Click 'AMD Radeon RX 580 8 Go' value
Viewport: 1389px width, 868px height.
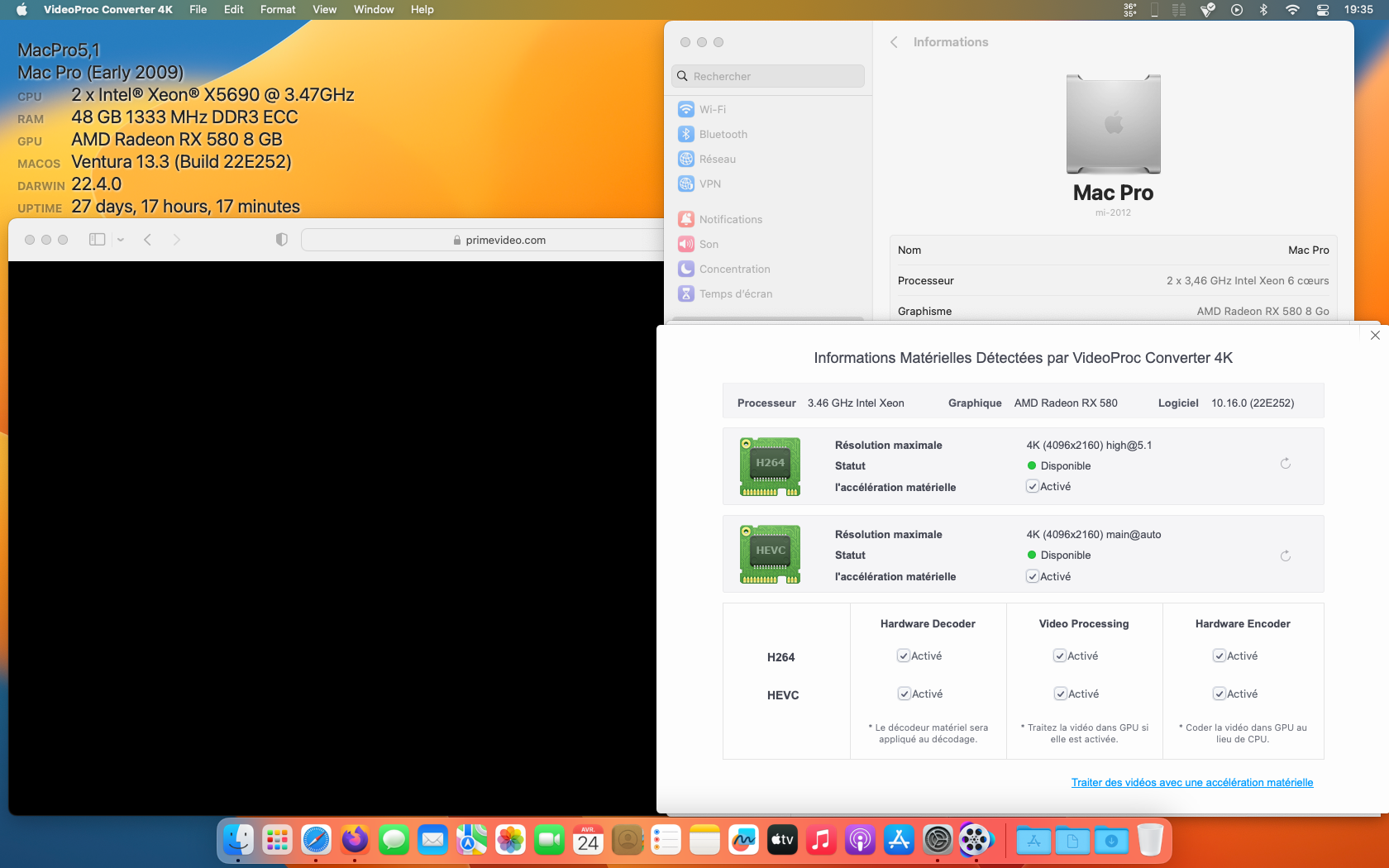(1263, 312)
